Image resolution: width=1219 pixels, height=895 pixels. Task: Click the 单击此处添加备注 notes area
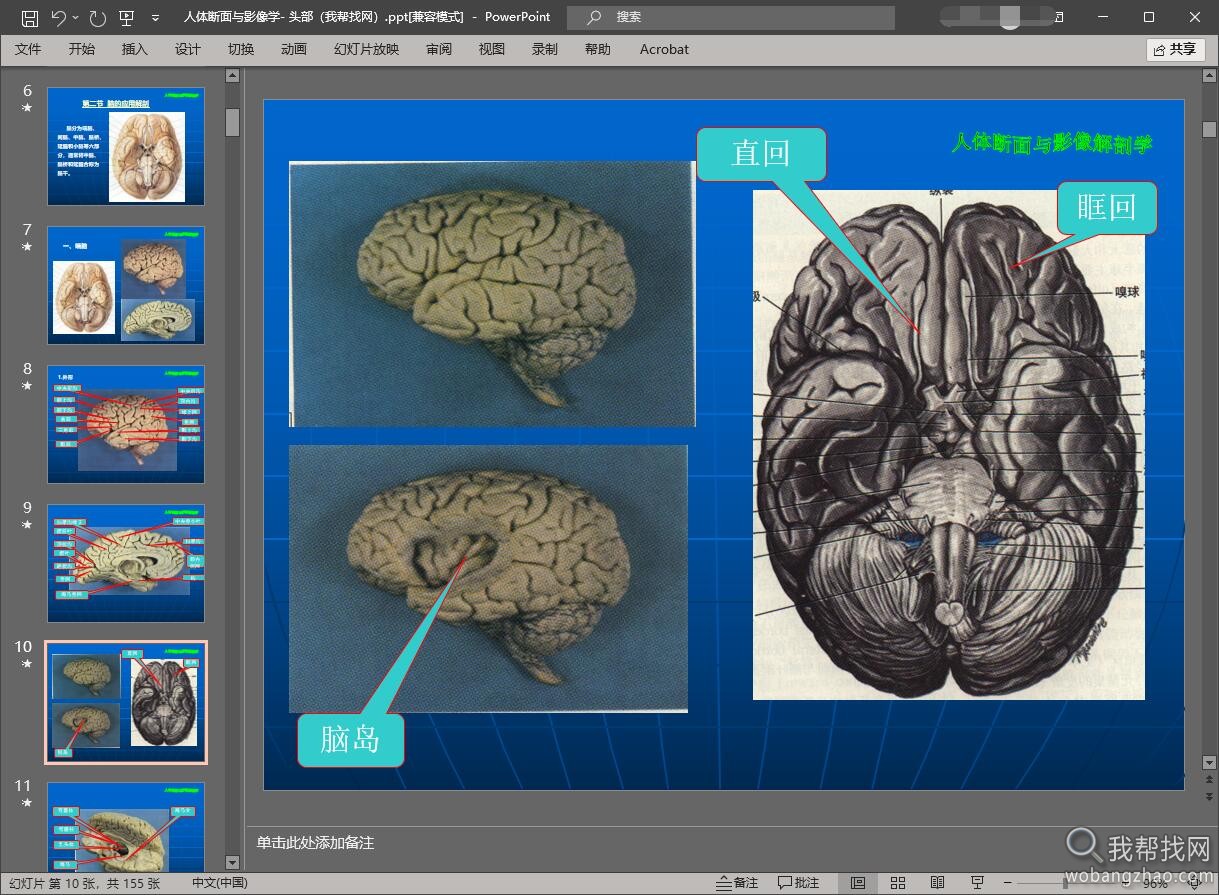tap(315, 843)
